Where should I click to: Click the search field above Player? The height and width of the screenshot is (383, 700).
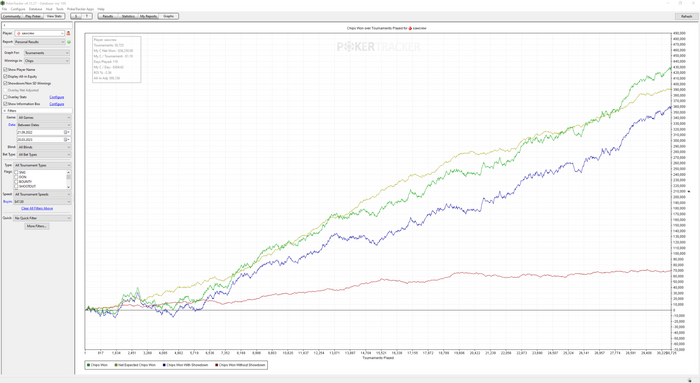click(x=37, y=25)
